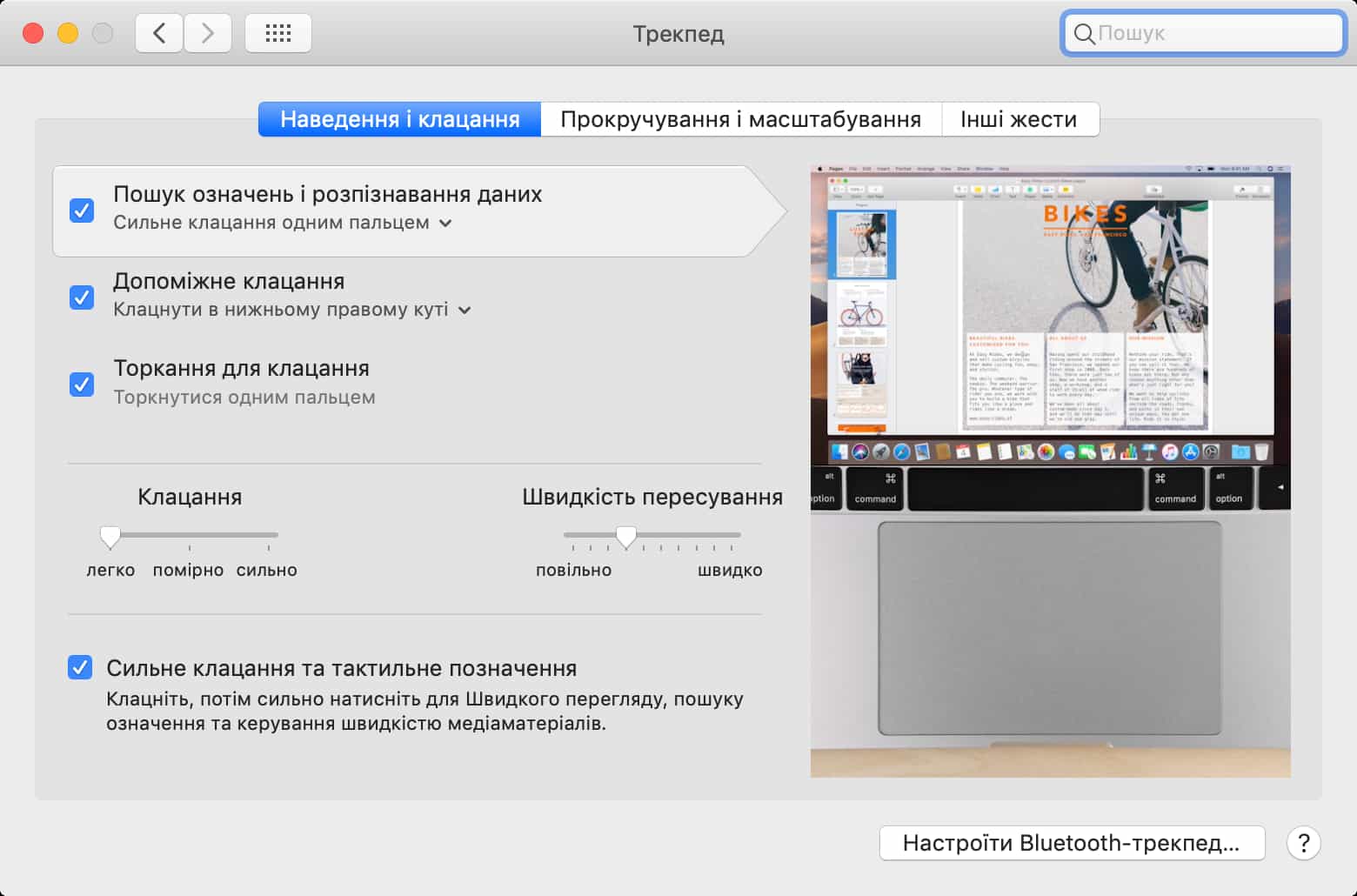Image resolution: width=1357 pixels, height=896 pixels.
Task: Click the "Клацання" slider heading
Action: (190, 497)
